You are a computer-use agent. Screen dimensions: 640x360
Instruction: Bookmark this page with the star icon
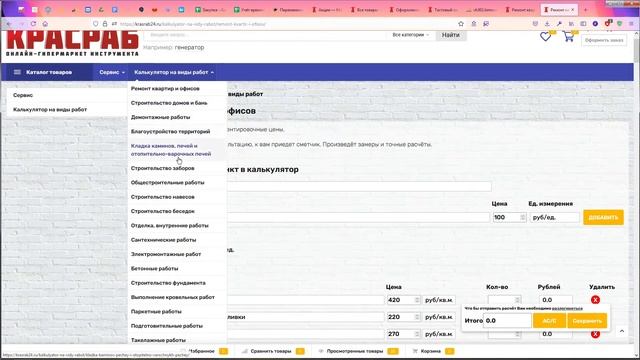click(x=461, y=24)
